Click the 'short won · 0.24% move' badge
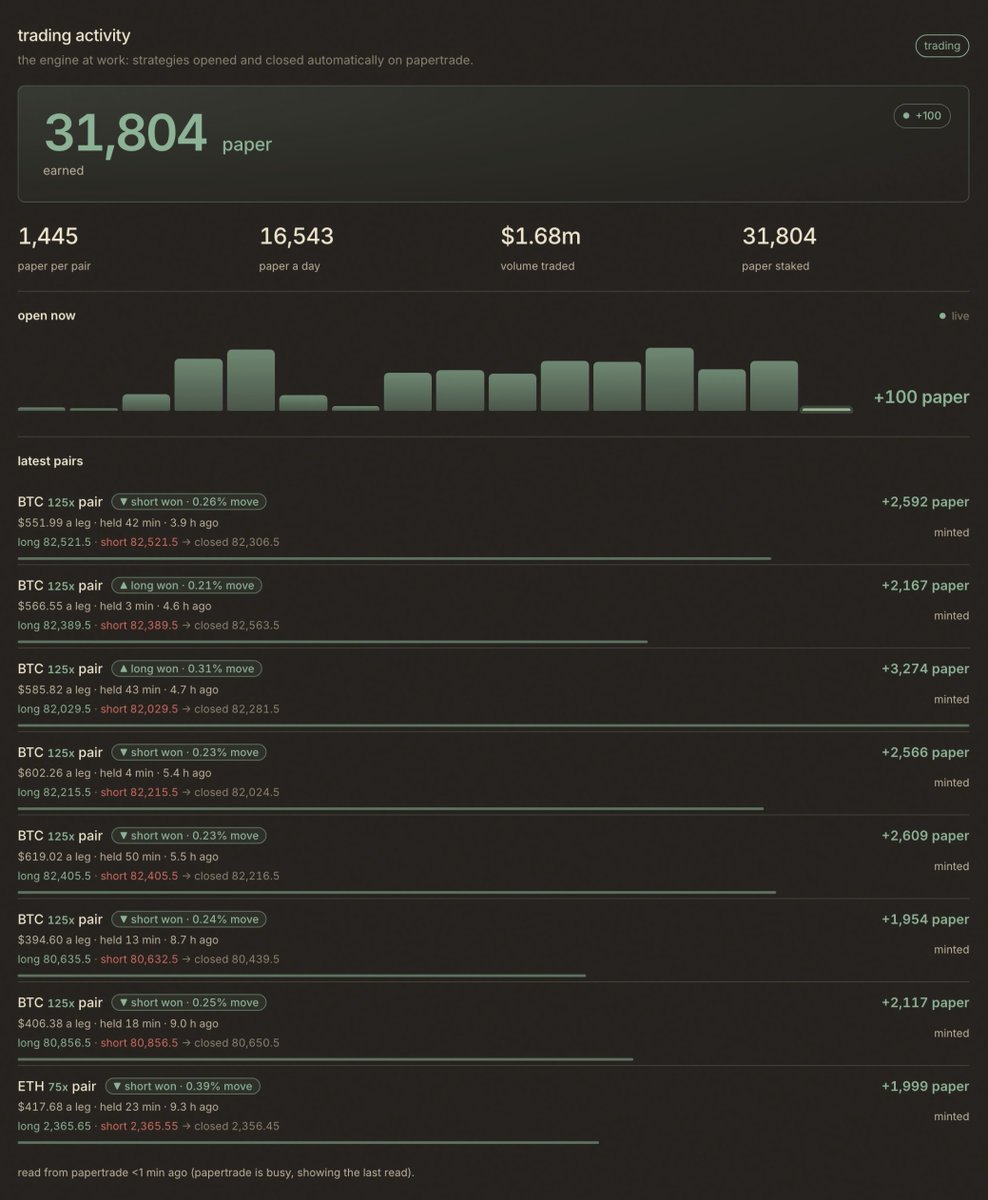 click(189, 919)
